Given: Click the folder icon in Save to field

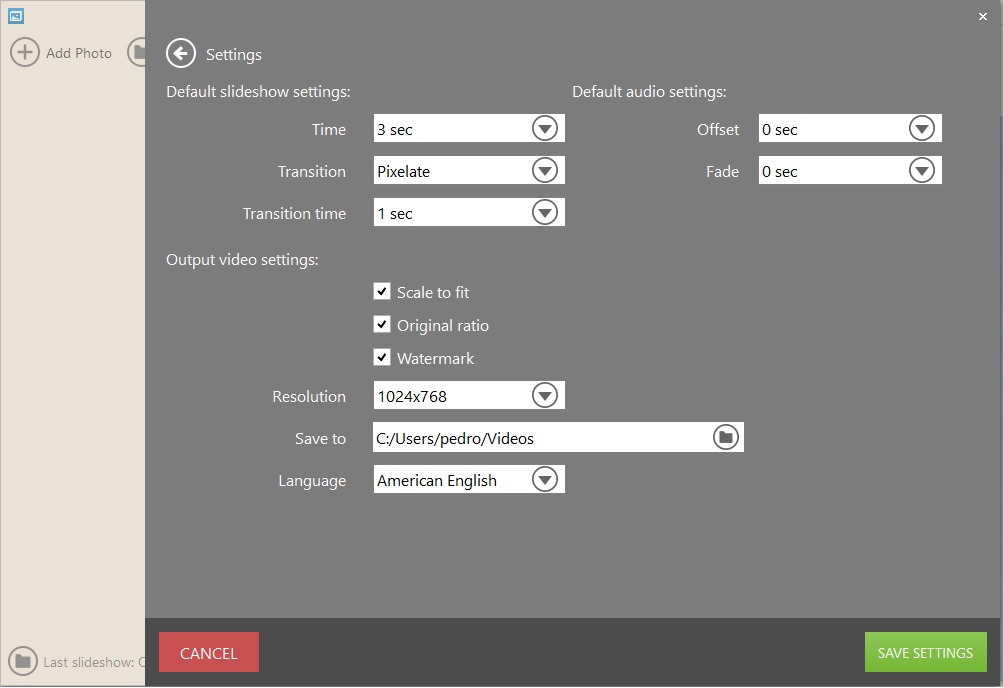Looking at the screenshot, I should (x=726, y=438).
